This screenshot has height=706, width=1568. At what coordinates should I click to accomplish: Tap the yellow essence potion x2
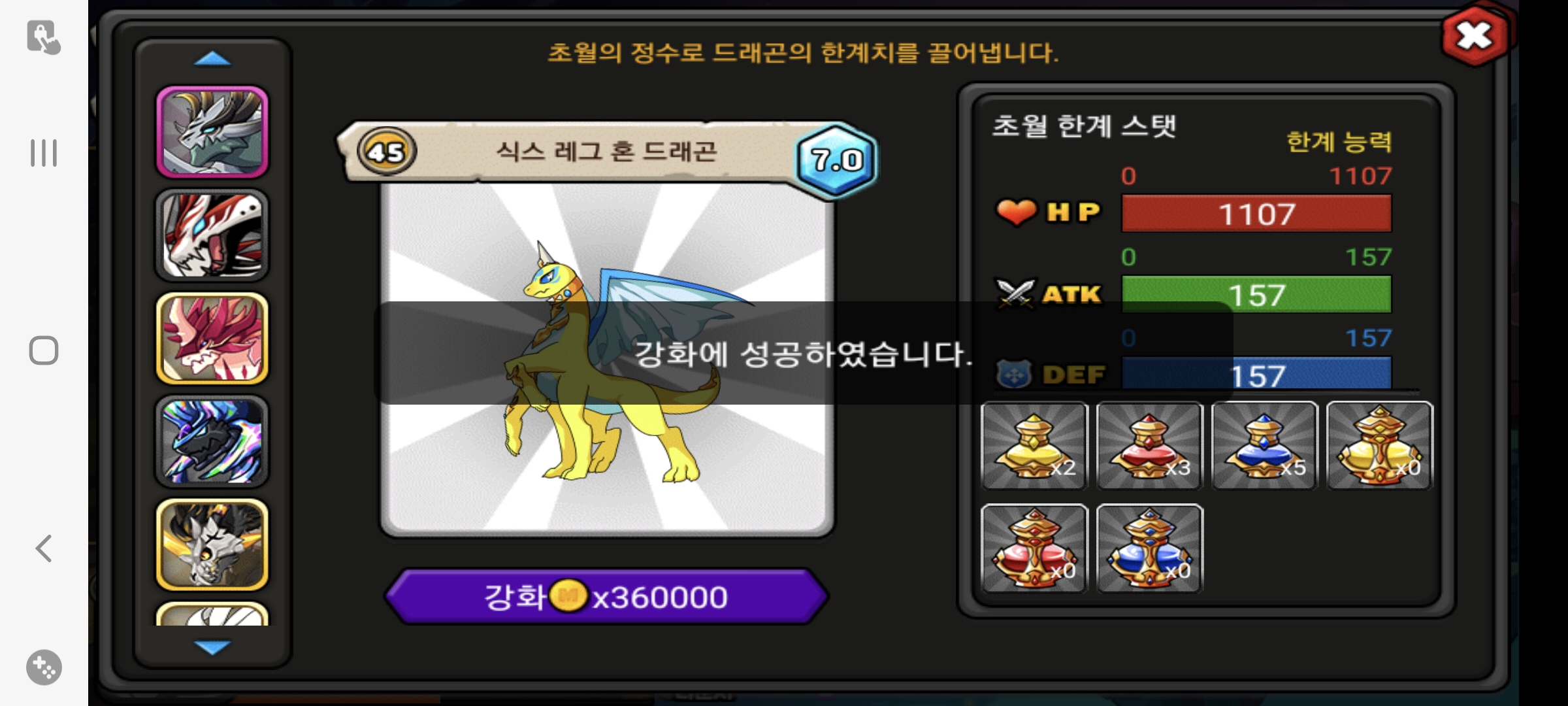click(x=1034, y=445)
